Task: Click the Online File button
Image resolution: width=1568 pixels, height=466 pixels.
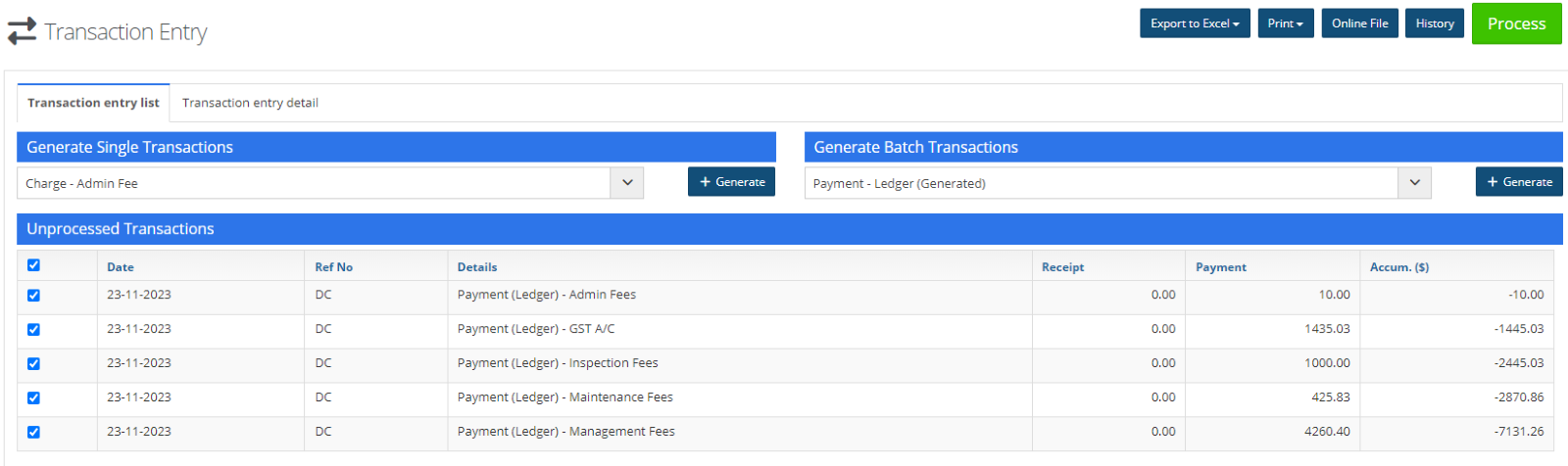Action: 1360,23
